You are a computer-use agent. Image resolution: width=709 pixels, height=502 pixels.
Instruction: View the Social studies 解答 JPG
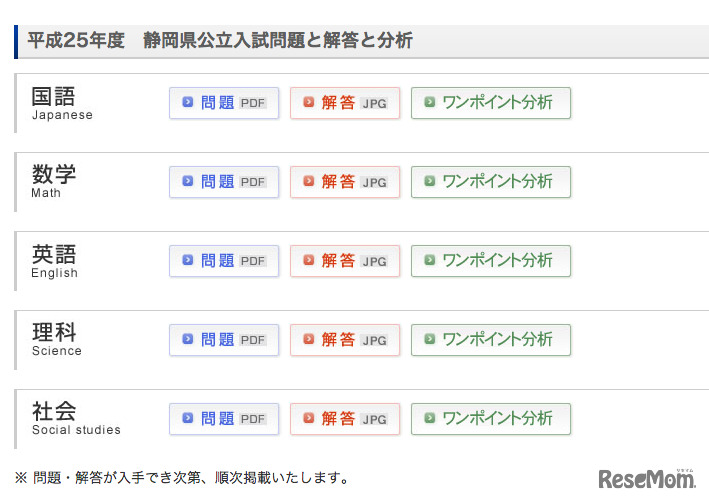[345, 419]
